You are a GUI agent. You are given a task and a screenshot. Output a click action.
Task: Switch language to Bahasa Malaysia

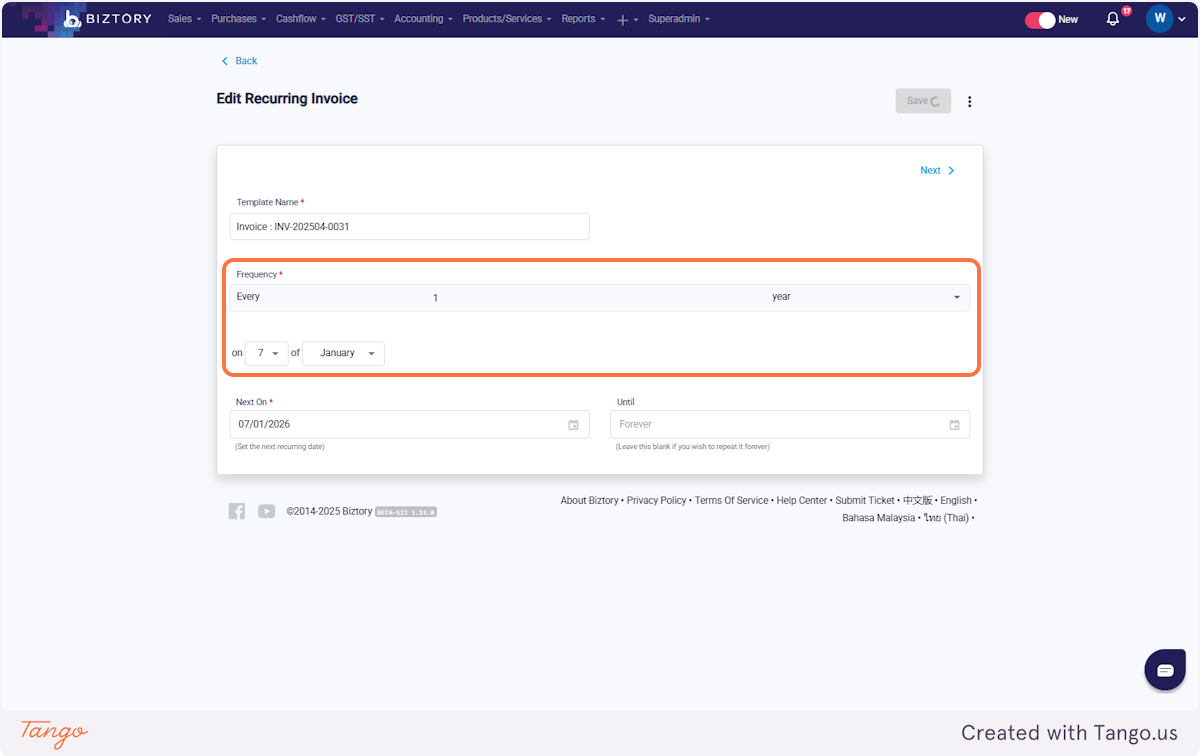click(x=878, y=518)
